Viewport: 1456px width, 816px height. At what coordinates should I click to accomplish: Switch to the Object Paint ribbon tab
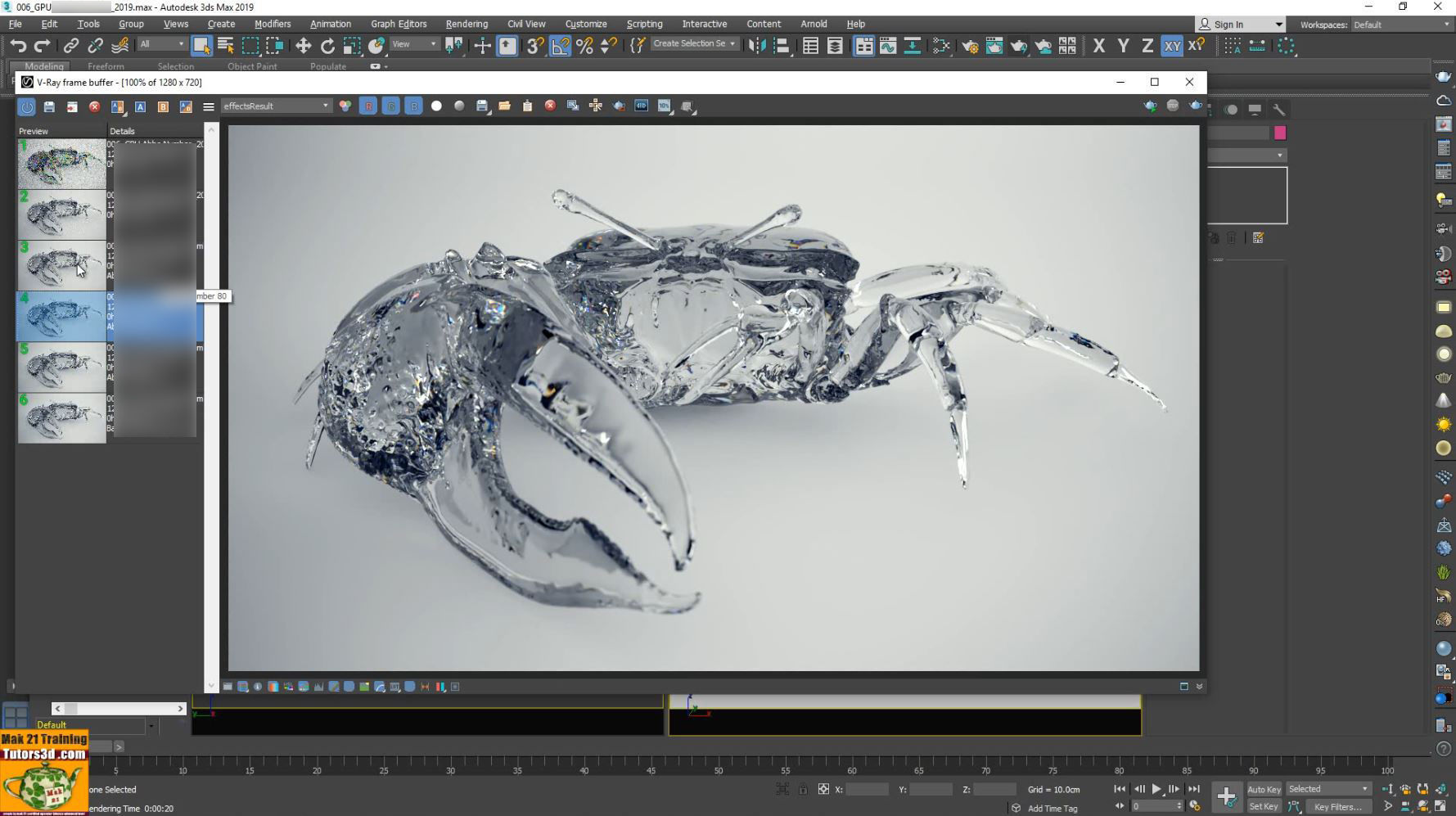252,66
